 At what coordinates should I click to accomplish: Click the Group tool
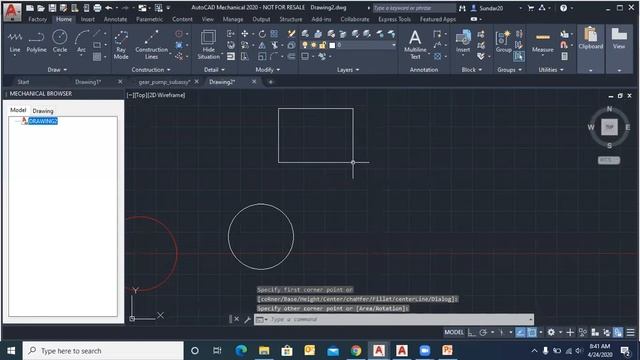tap(503, 42)
